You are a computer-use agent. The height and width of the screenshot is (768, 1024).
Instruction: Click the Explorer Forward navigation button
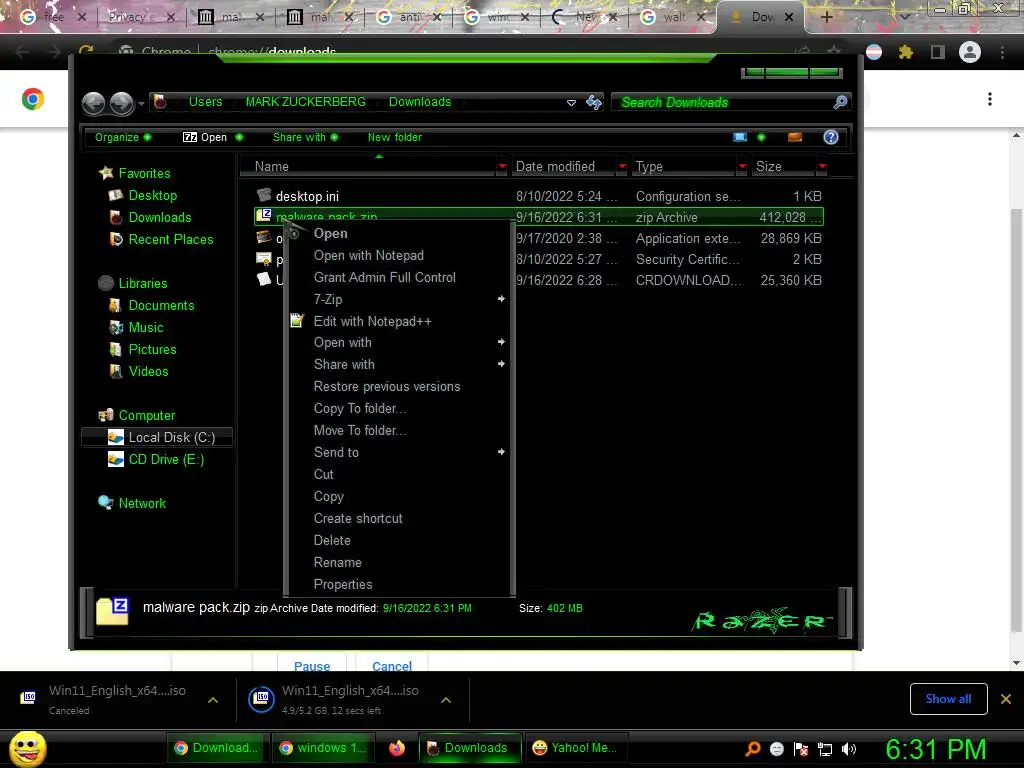(x=121, y=103)
